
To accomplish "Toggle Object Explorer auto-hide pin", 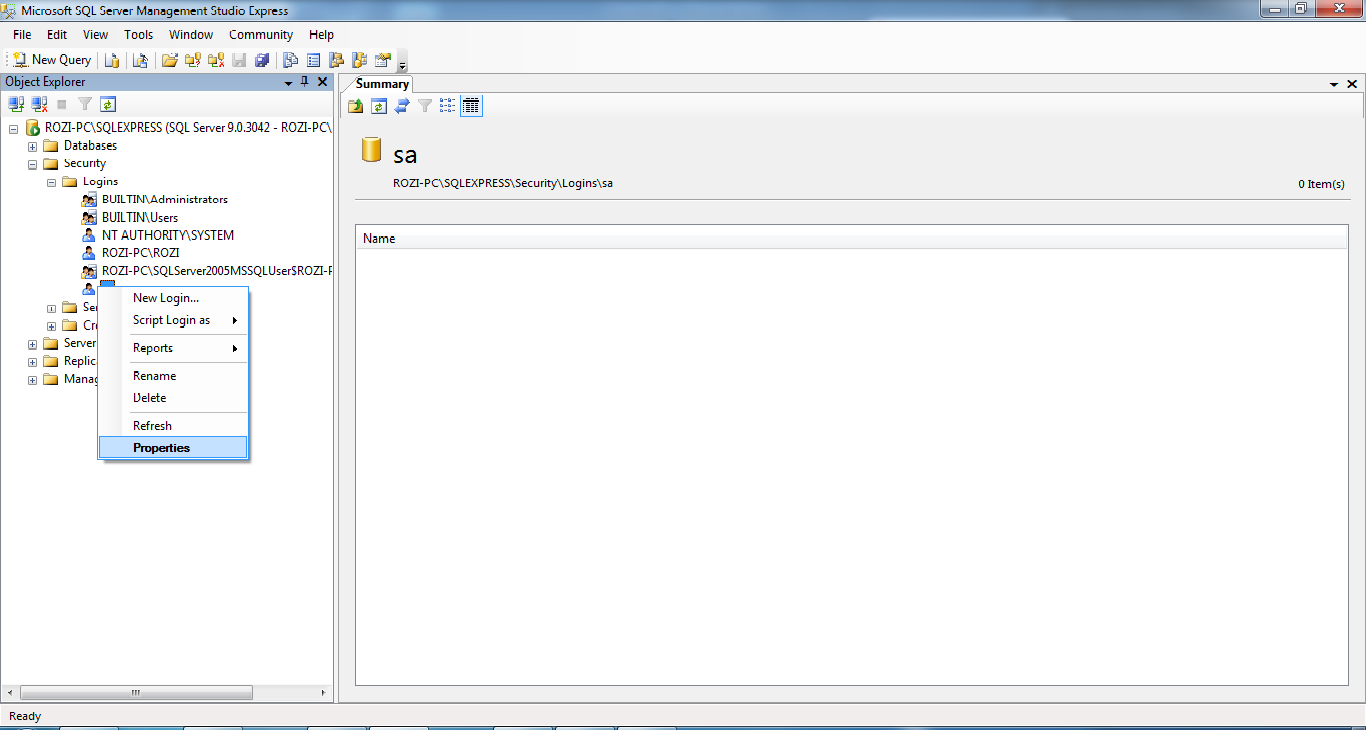I will click(x=305, y=82).
